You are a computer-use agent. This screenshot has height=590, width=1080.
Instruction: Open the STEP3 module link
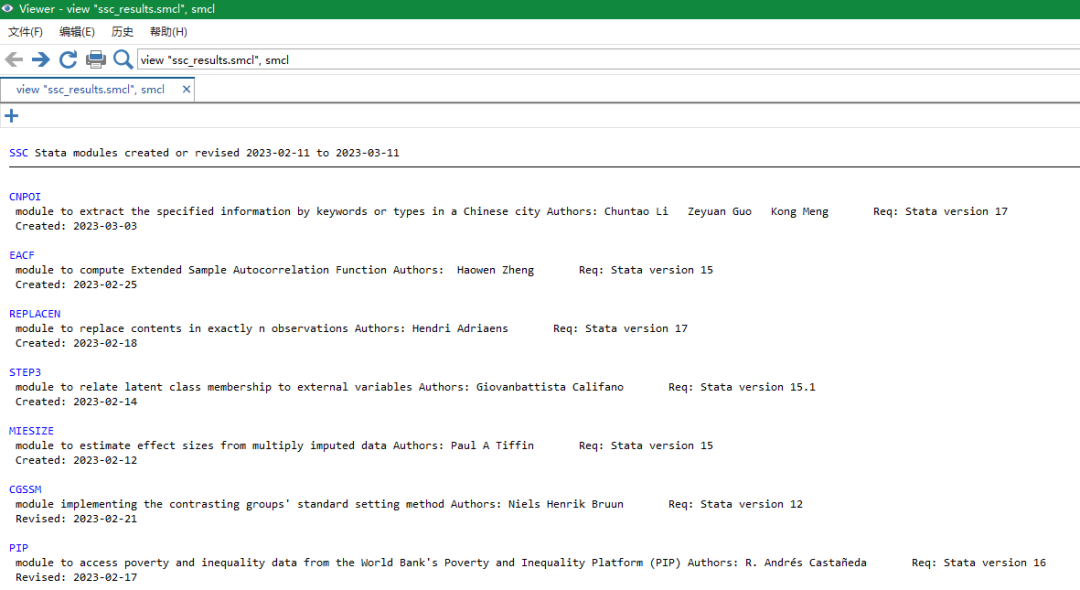pyautogui.click(x=25, y=372)
